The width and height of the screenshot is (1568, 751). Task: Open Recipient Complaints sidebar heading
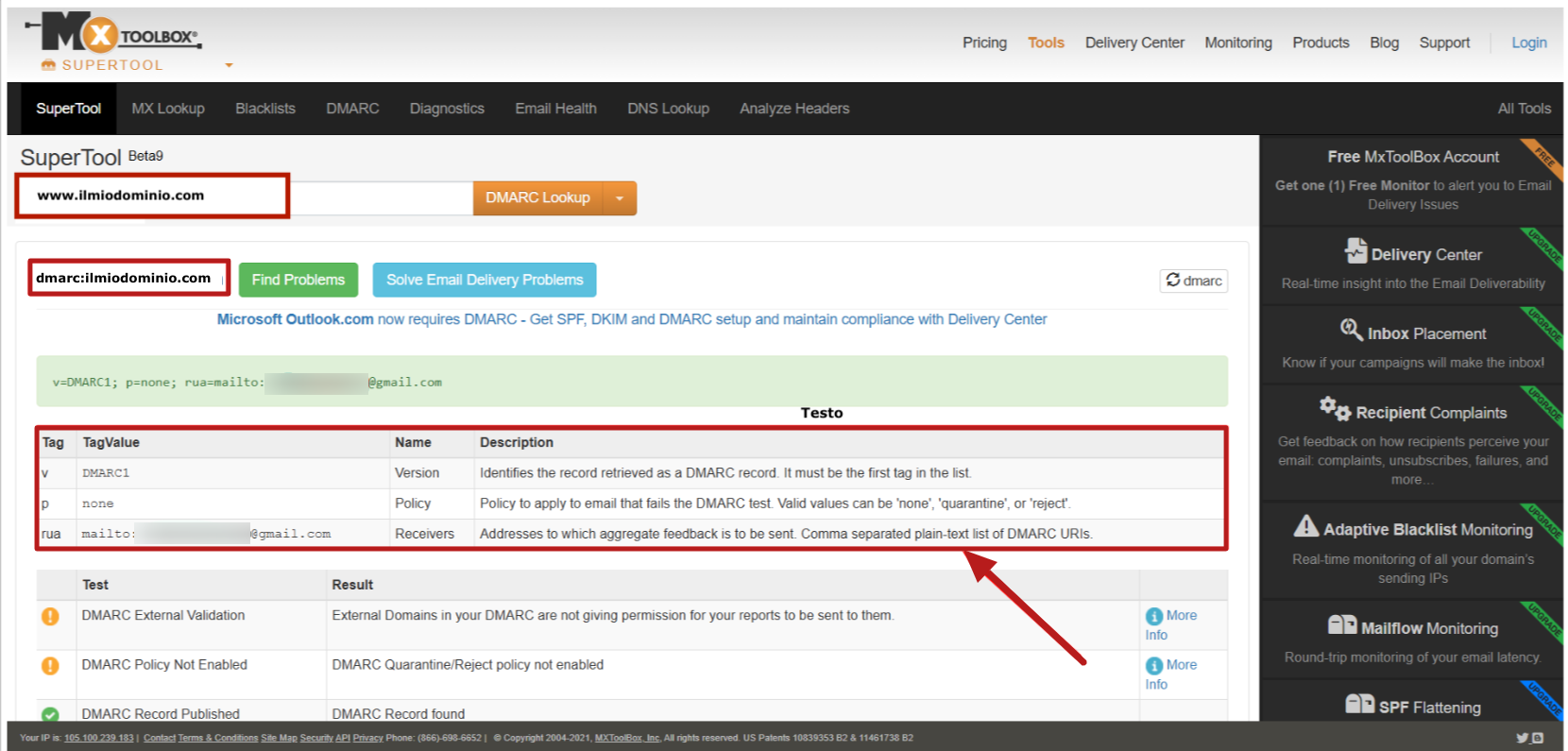(1431, 413)
